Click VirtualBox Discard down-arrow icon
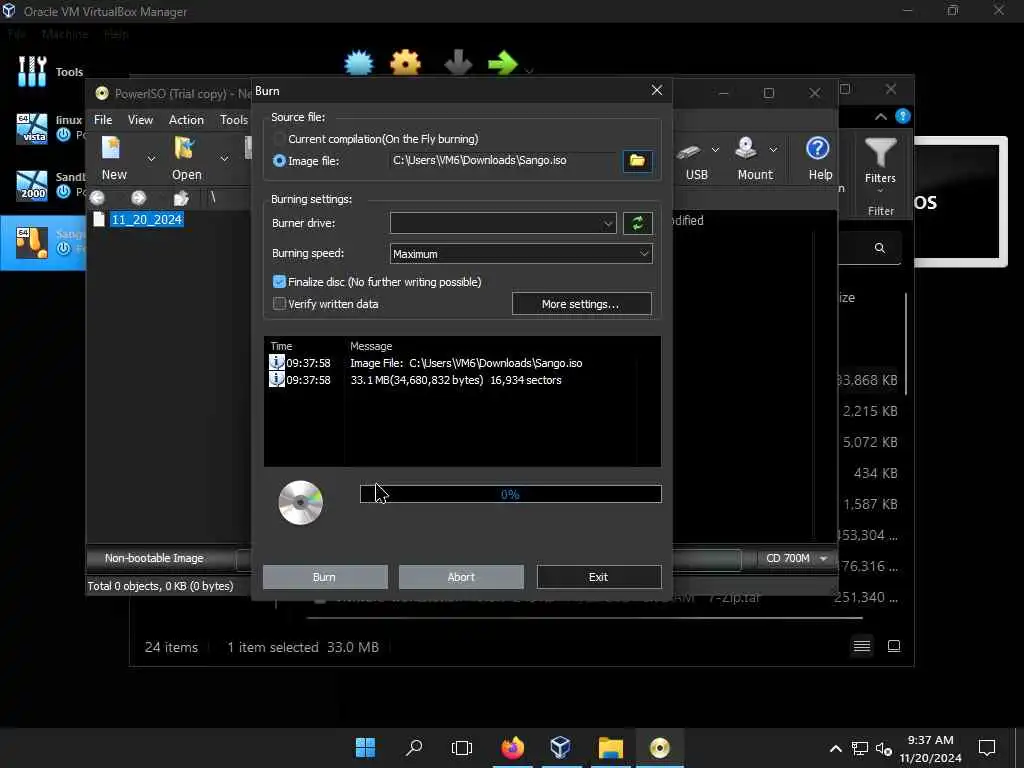 pos(458,63)
